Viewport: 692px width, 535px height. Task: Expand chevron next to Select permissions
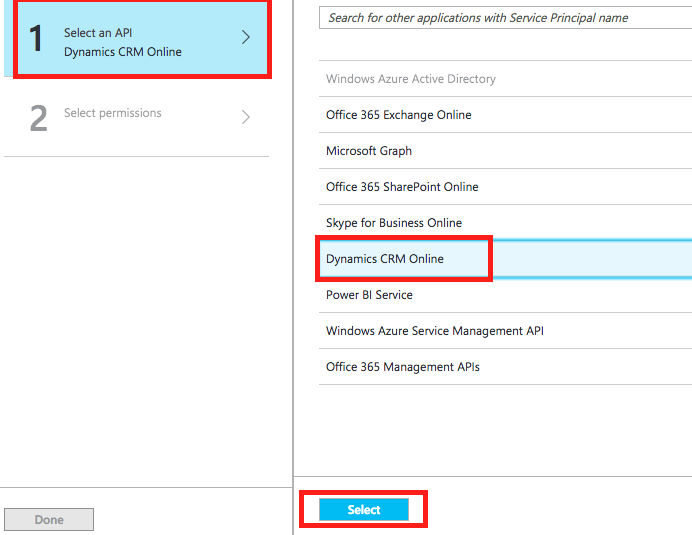(246, 117)
